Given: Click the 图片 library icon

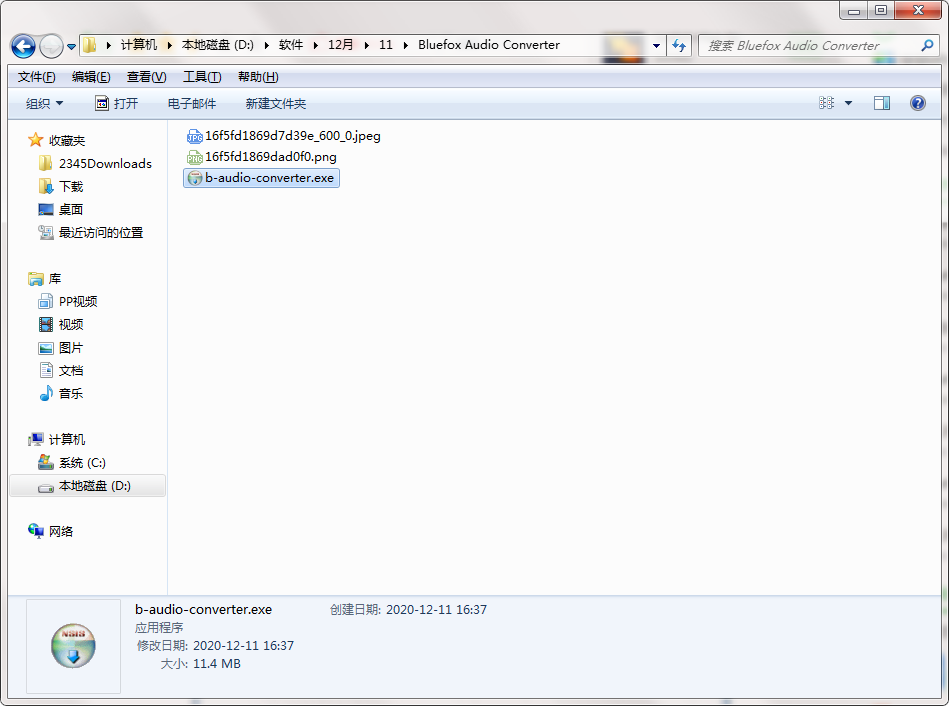Looking at the screenshot, I should point(46,348).
